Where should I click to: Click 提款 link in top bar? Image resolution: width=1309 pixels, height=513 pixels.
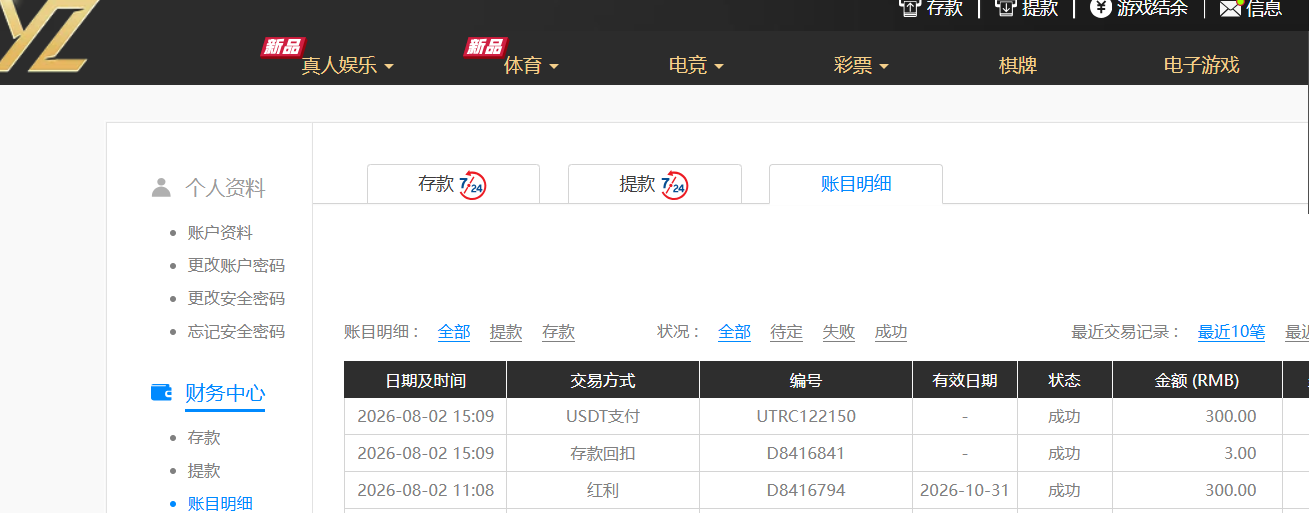(1040, 8)
